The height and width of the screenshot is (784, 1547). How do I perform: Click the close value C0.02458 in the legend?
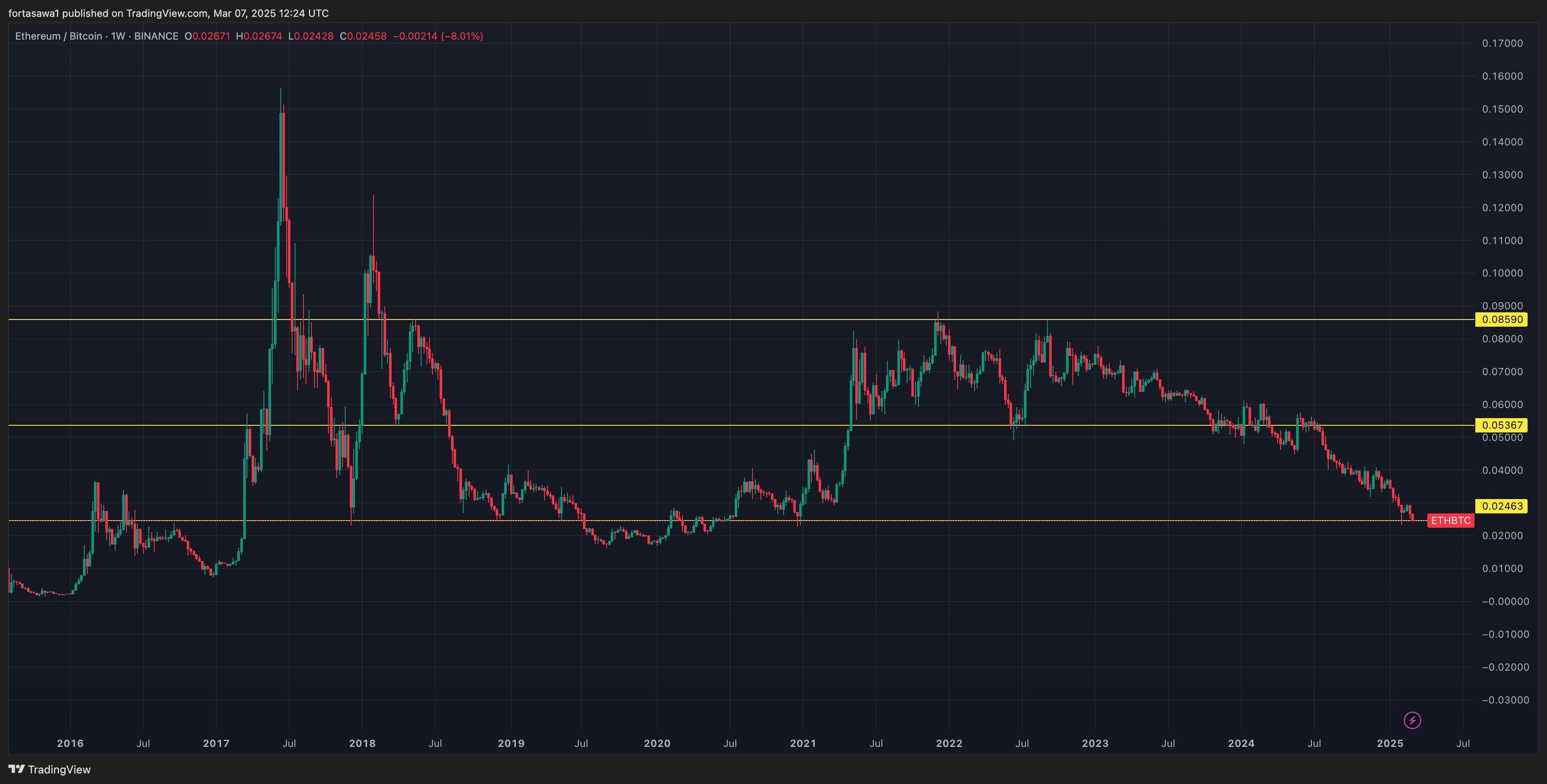click(363, 36)
